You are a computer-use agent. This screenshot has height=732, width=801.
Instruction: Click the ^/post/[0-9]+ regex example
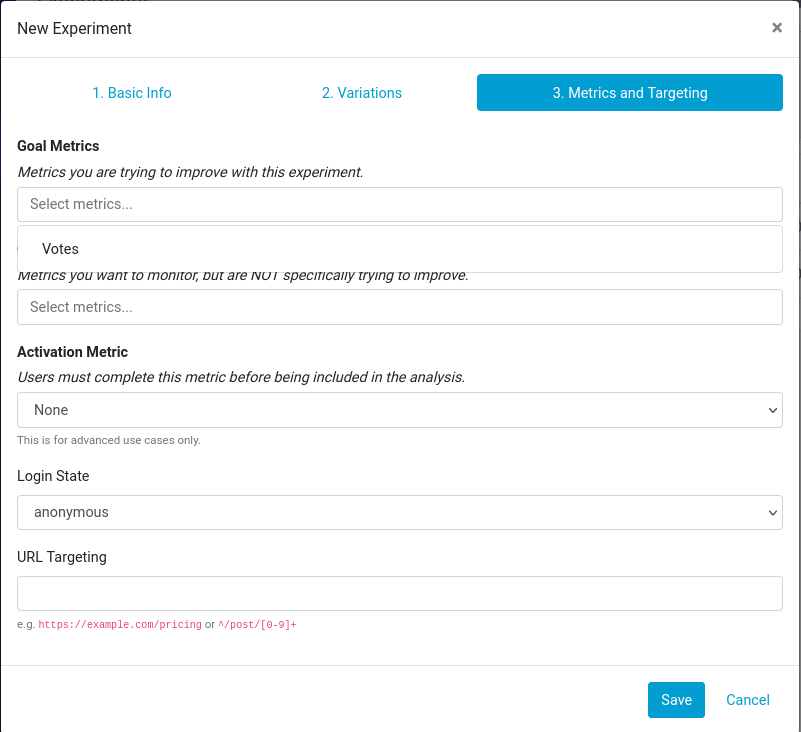[x=257, y=625]
